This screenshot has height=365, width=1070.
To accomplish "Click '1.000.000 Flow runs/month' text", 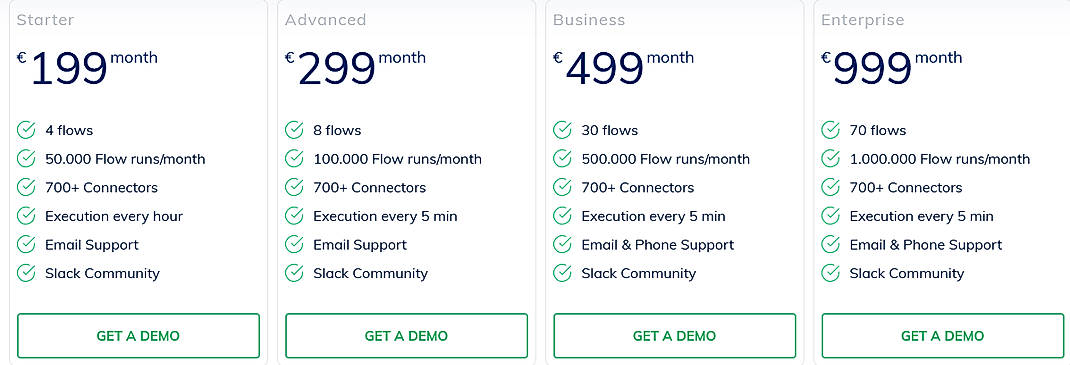I will [940, 159].
